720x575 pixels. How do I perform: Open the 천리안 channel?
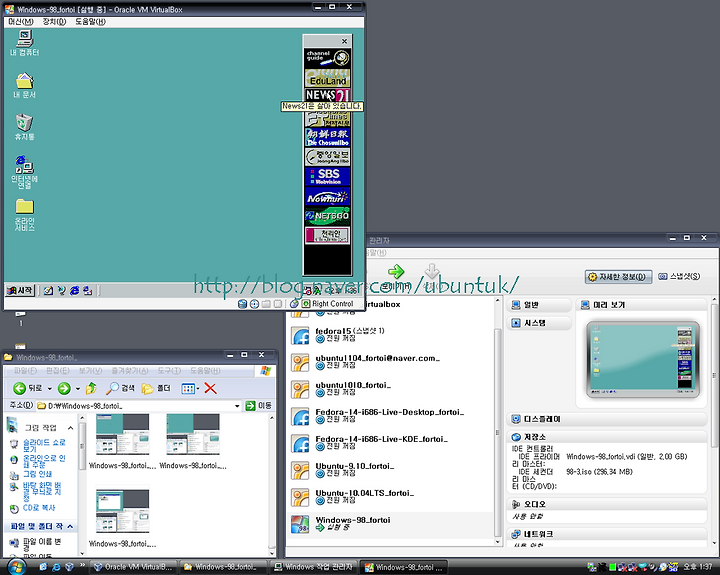327,235
